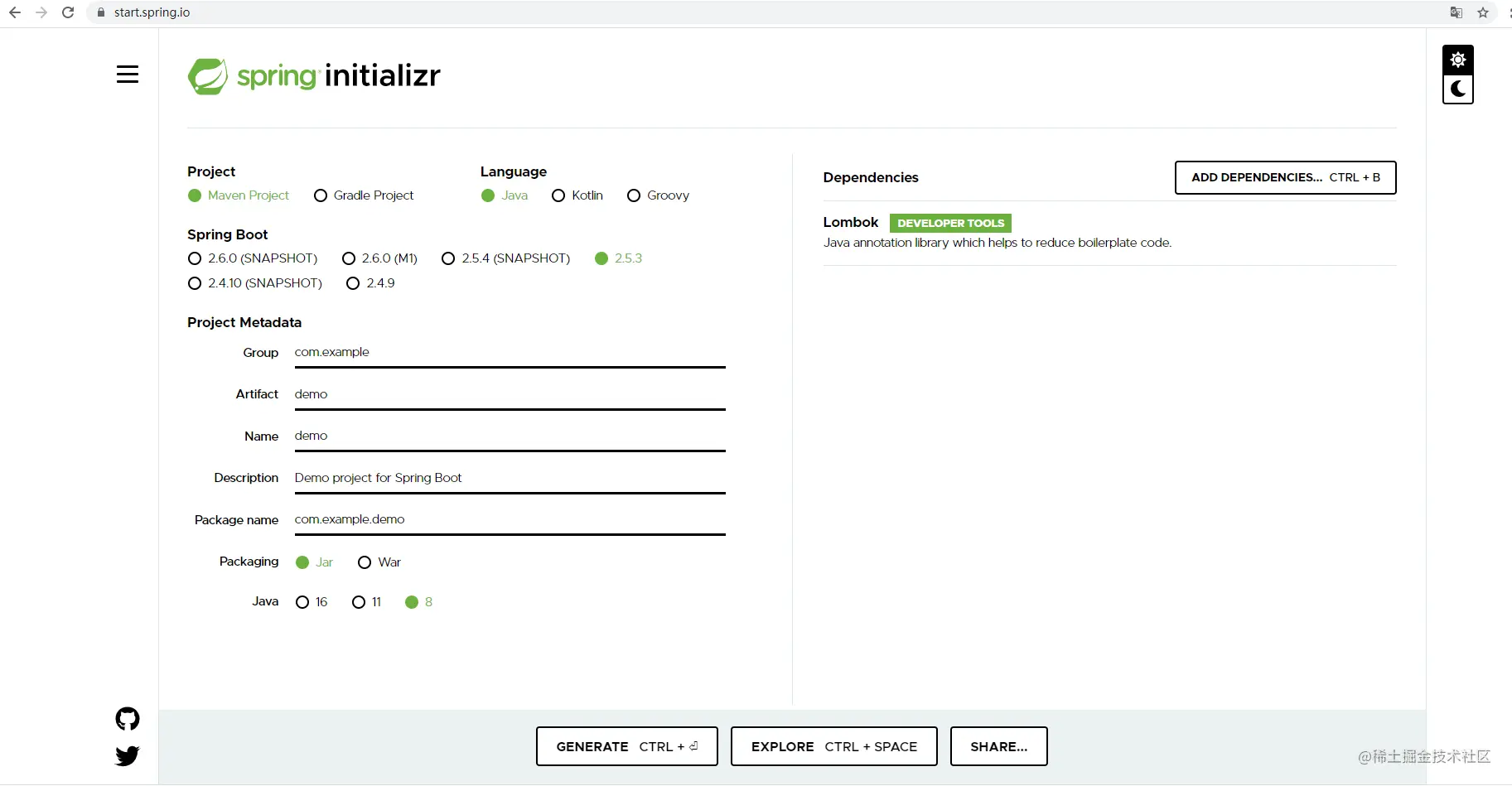Edit the Description field

click(510, 479)
